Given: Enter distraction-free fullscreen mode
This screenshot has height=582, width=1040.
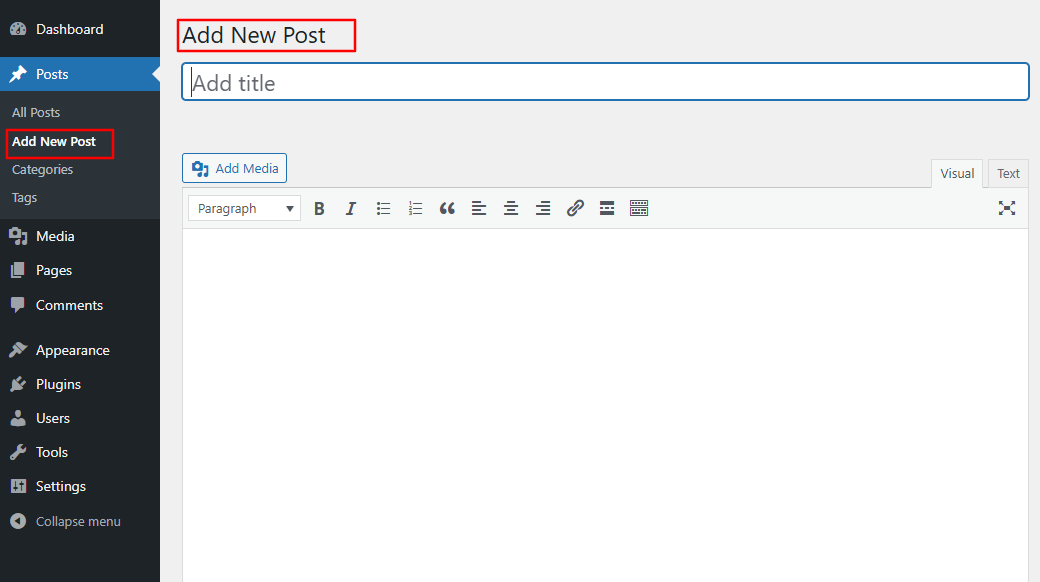Looking at the screenshot, I should pyautogui.click(x=1007, y=208).
